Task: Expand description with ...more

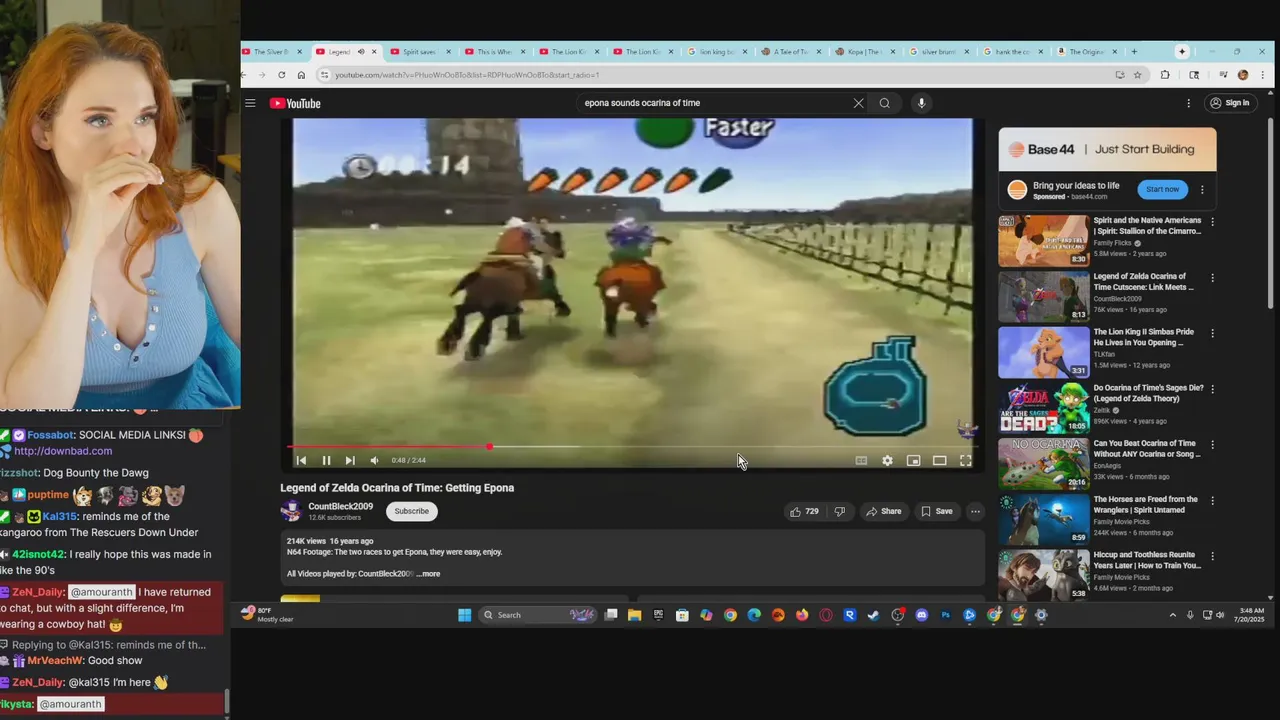Action: [x=428, y=574]
